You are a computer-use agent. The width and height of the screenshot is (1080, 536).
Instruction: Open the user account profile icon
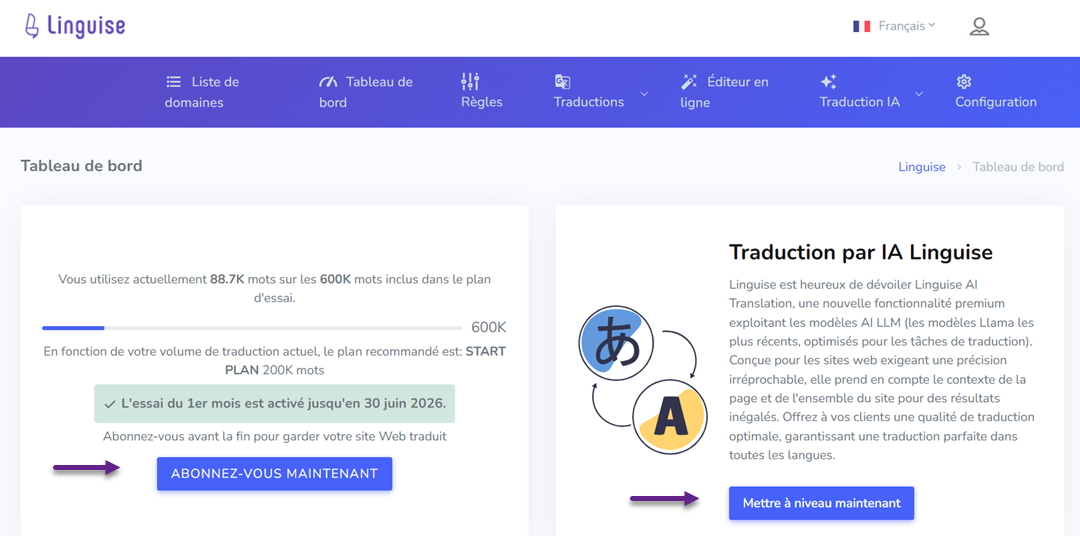(x=979, y=27)
